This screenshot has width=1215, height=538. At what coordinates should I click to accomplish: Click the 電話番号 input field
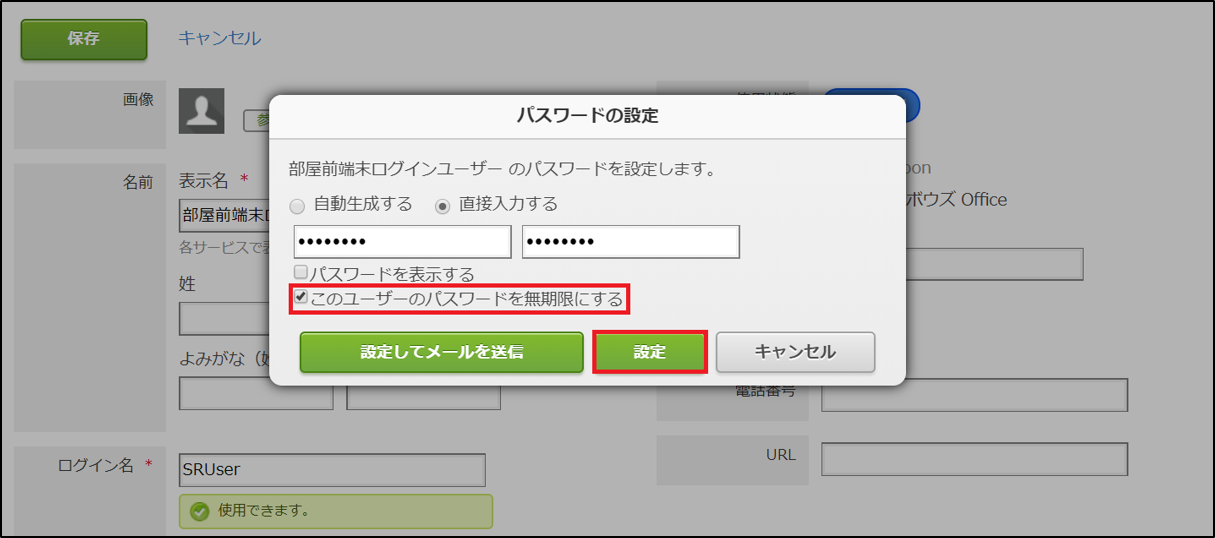973,395
